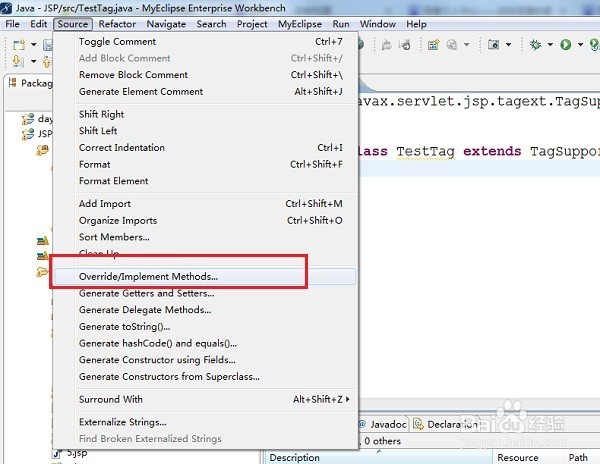Open the Navigate menu
600x464 pixels.
coord(166,24)
